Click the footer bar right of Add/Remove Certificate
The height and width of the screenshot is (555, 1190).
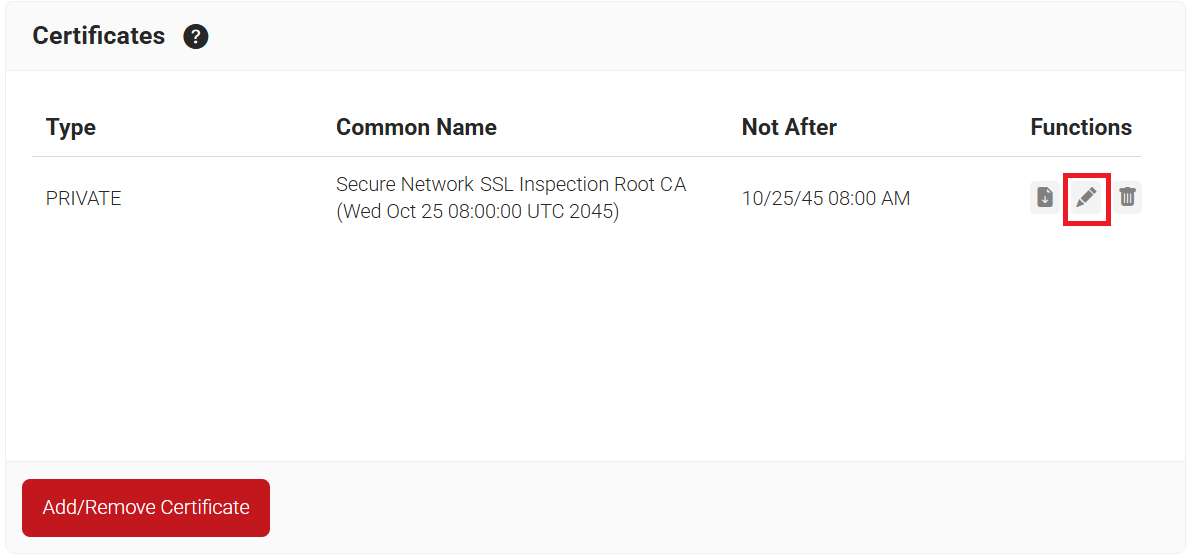720,508
